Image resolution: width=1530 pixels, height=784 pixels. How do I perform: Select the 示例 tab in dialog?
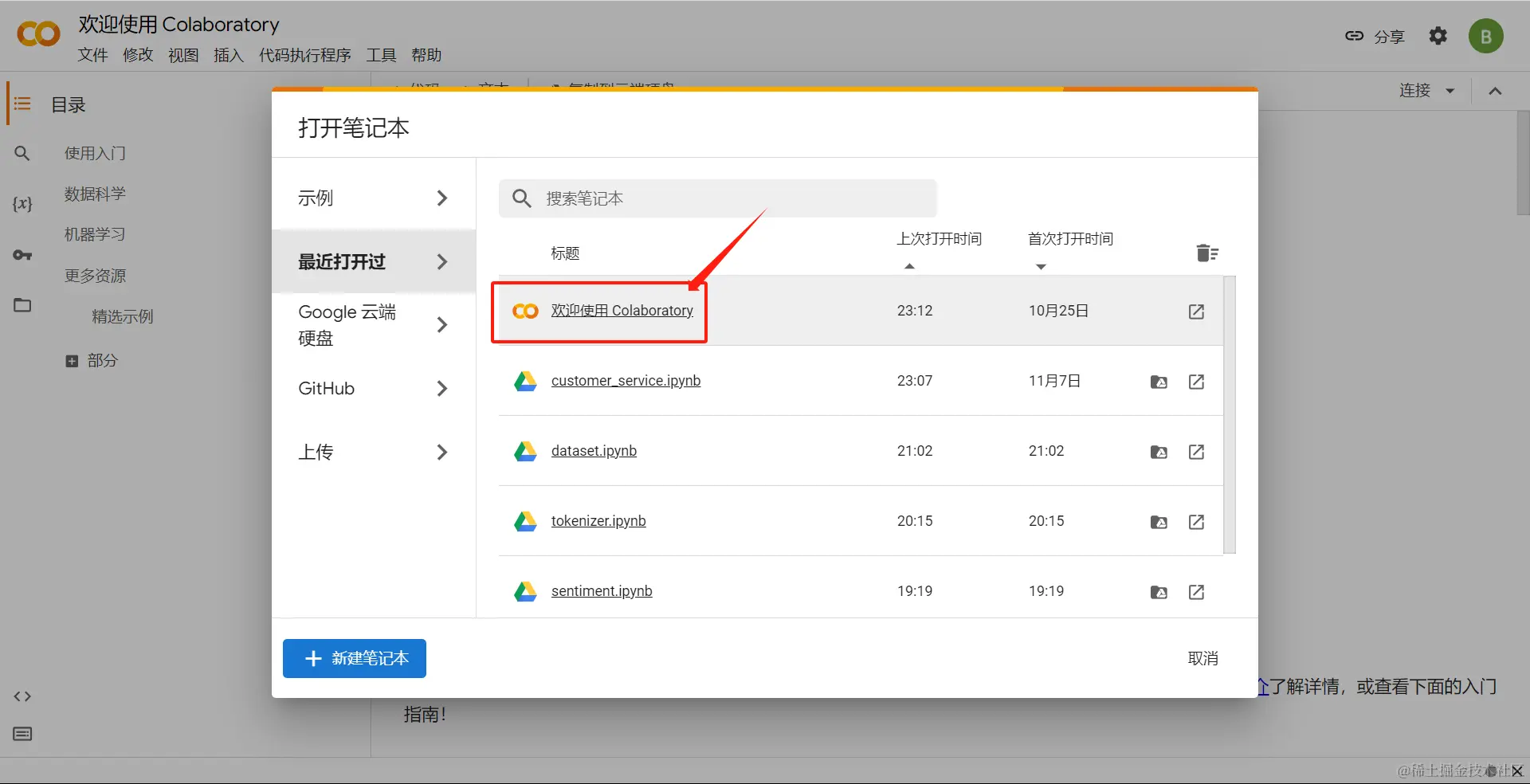click(373, 198)
